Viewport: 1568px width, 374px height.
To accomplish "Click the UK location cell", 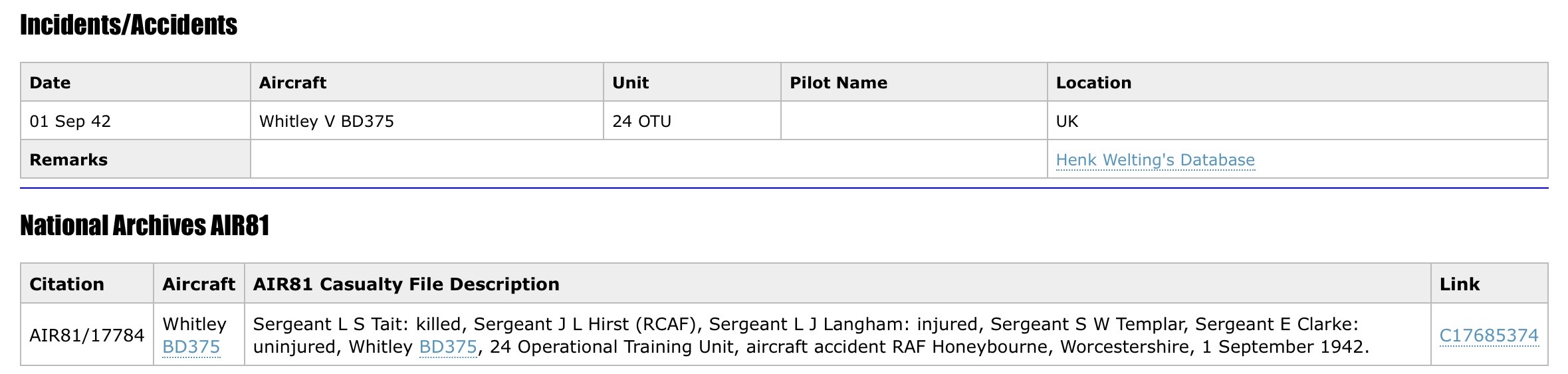I will click(x=1067, y=121).
